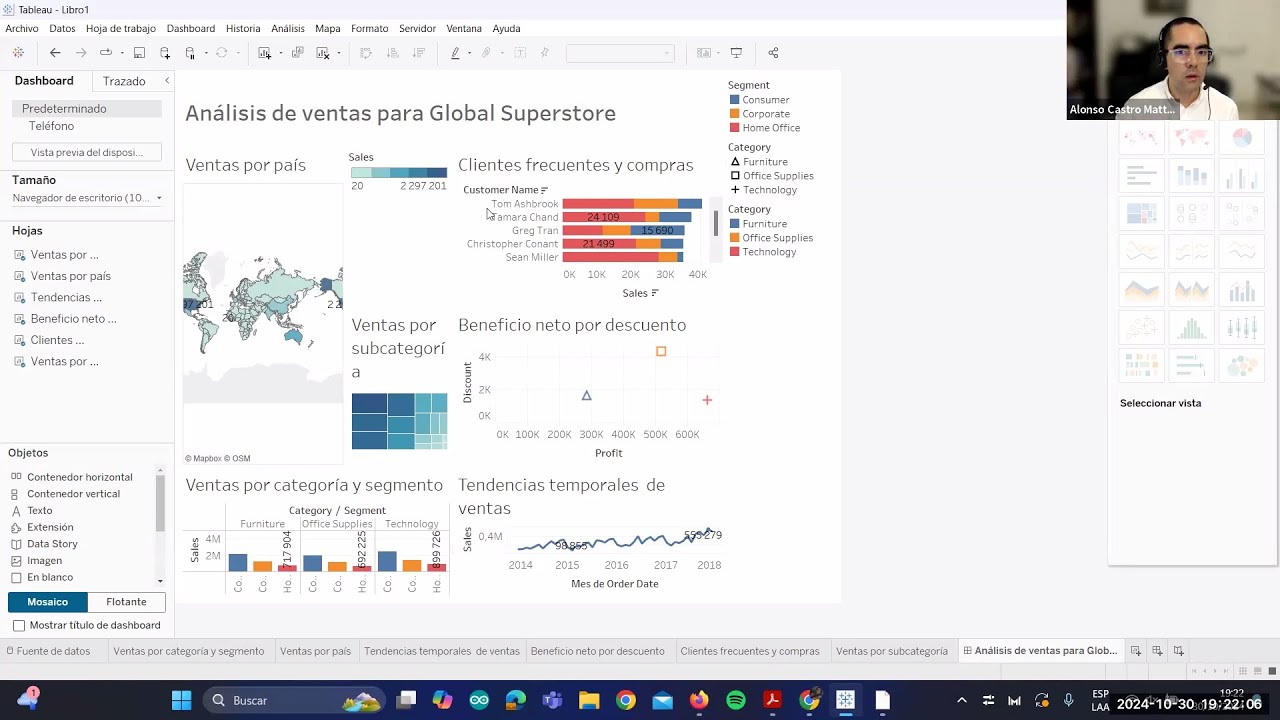Open the save-as dropdown arrow next to the first save icon
The width and height of the screenshot is (1280, 720).
pos(122,53)
